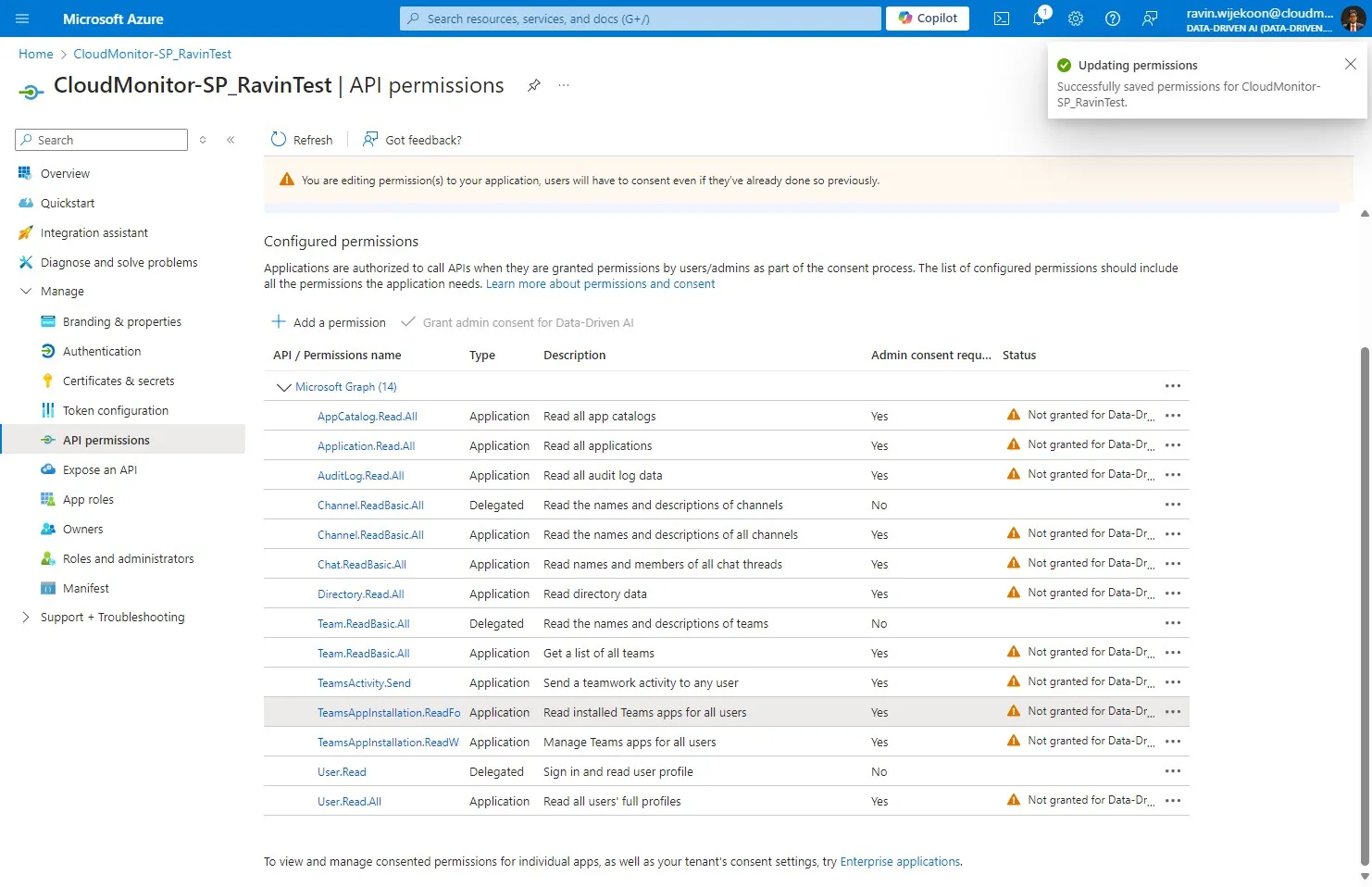Pin the API permissions blade

point(534,85)
